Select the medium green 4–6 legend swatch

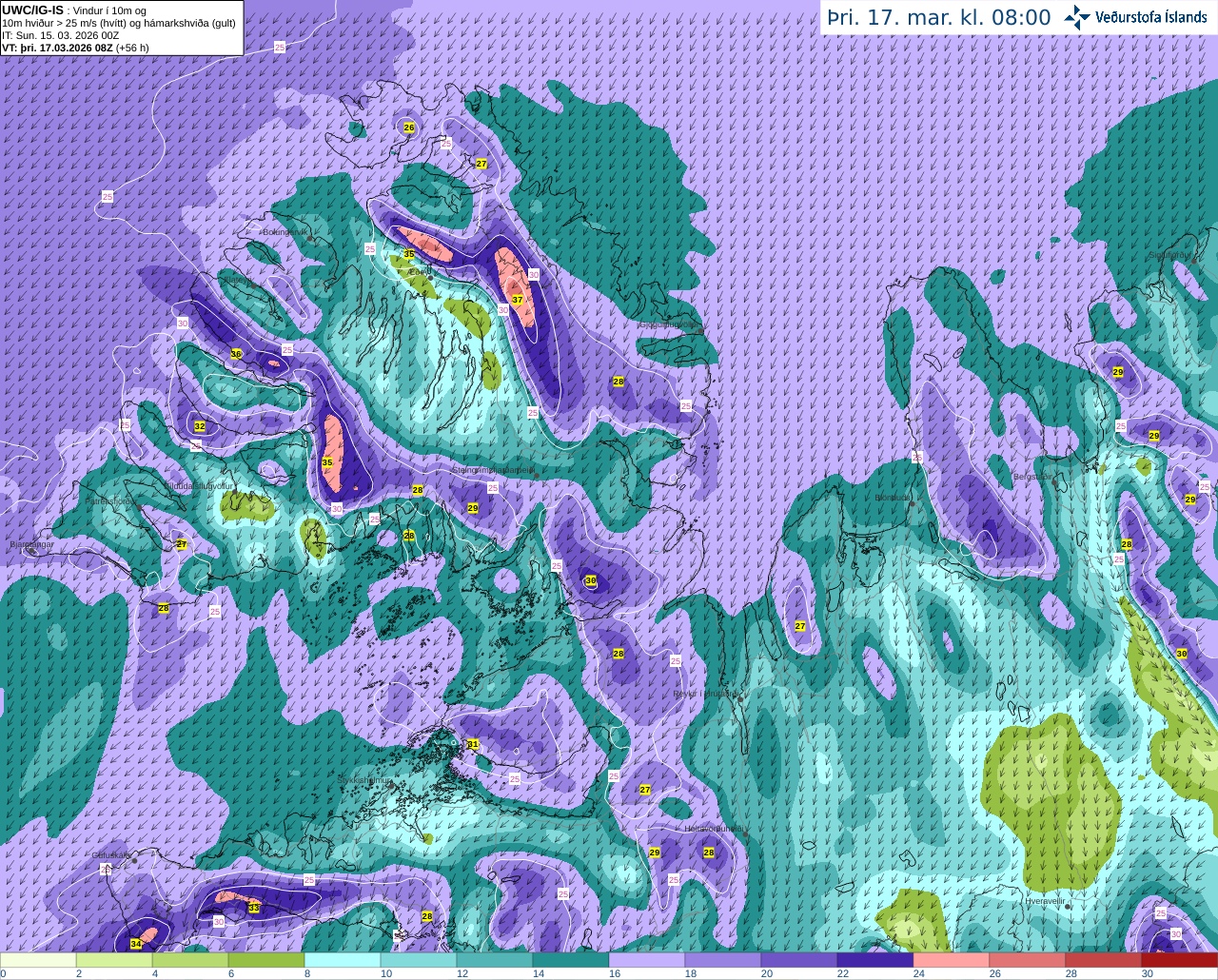190,960
